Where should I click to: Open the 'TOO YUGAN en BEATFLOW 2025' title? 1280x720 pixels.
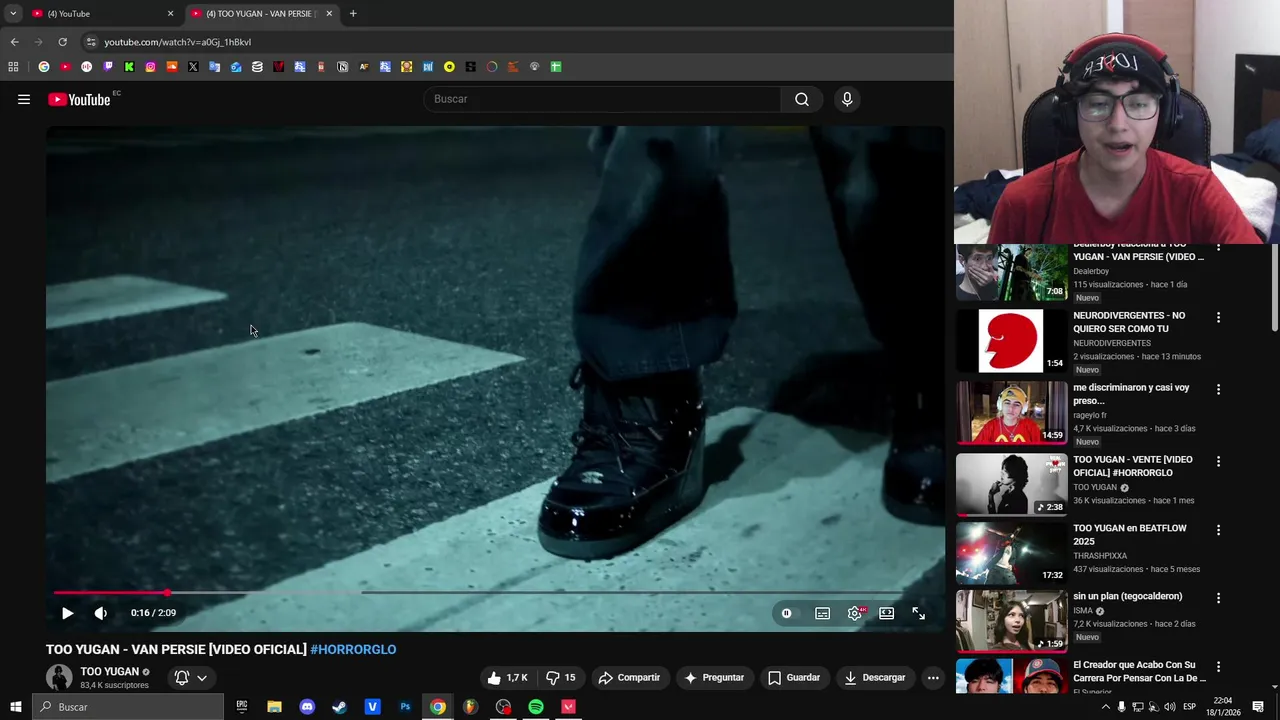pos(1130,535)
